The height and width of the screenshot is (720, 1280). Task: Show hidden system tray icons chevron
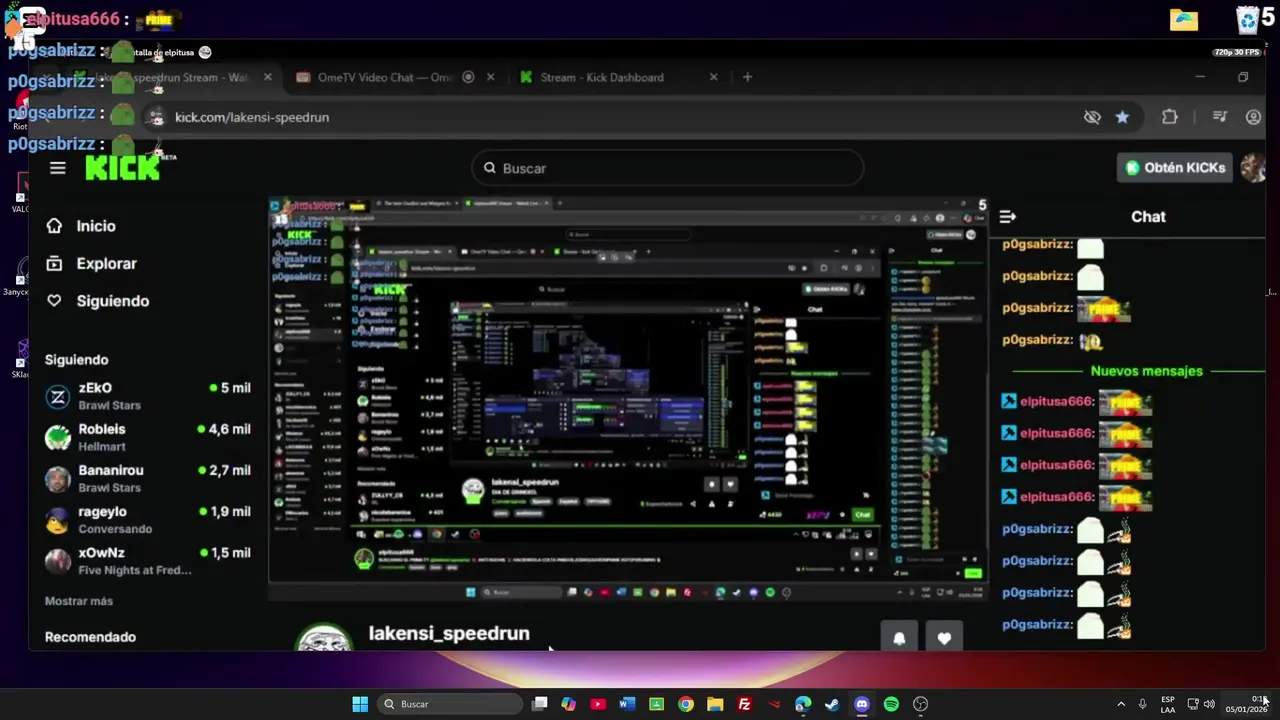click(x=1121, y=704)
